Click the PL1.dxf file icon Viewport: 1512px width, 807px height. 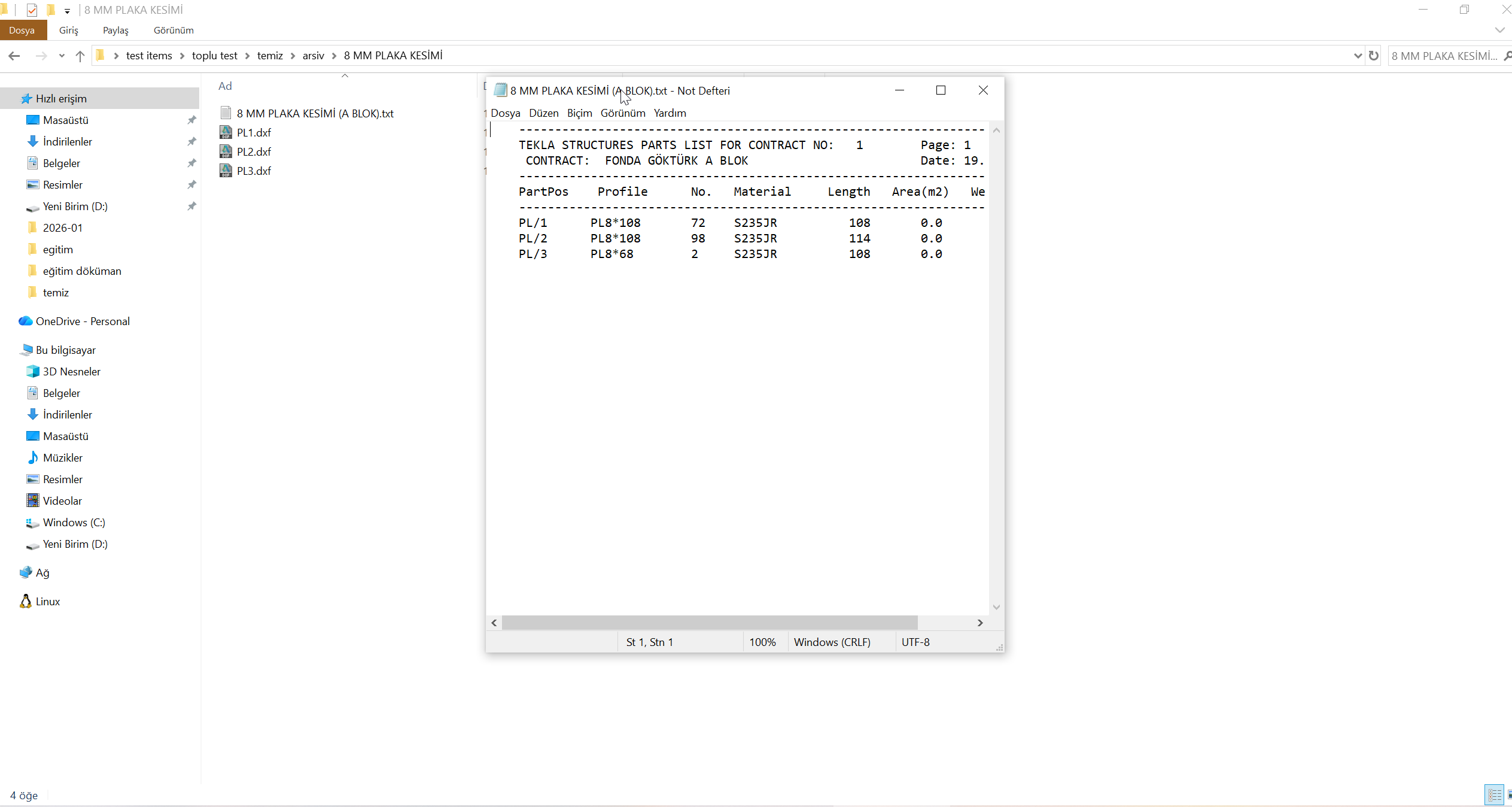(x=226, y=132)
